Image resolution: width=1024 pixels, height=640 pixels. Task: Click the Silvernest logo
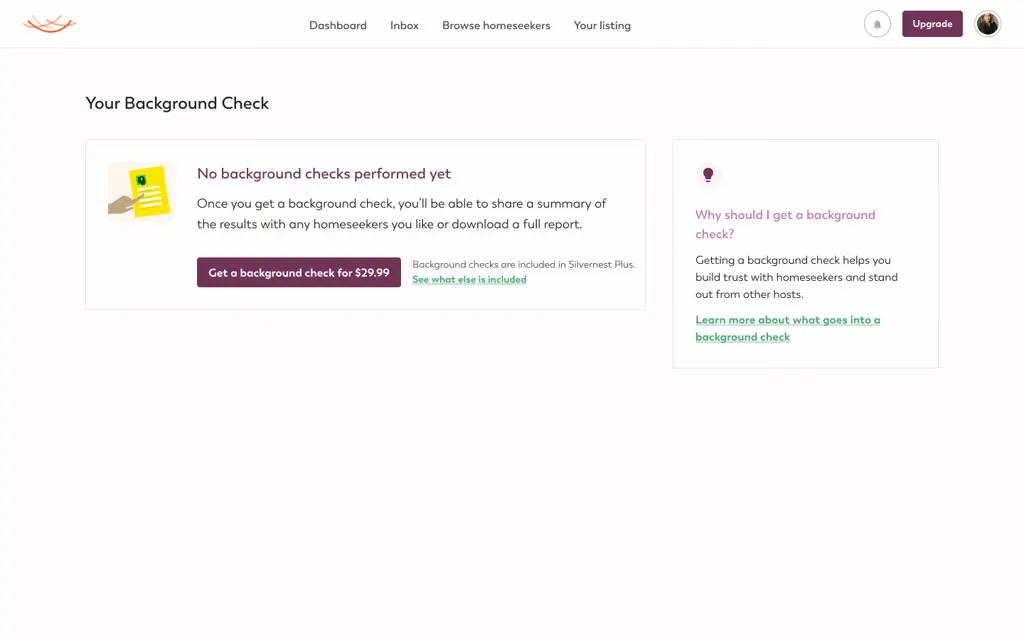pyautogui.click(x=50, y=24)
